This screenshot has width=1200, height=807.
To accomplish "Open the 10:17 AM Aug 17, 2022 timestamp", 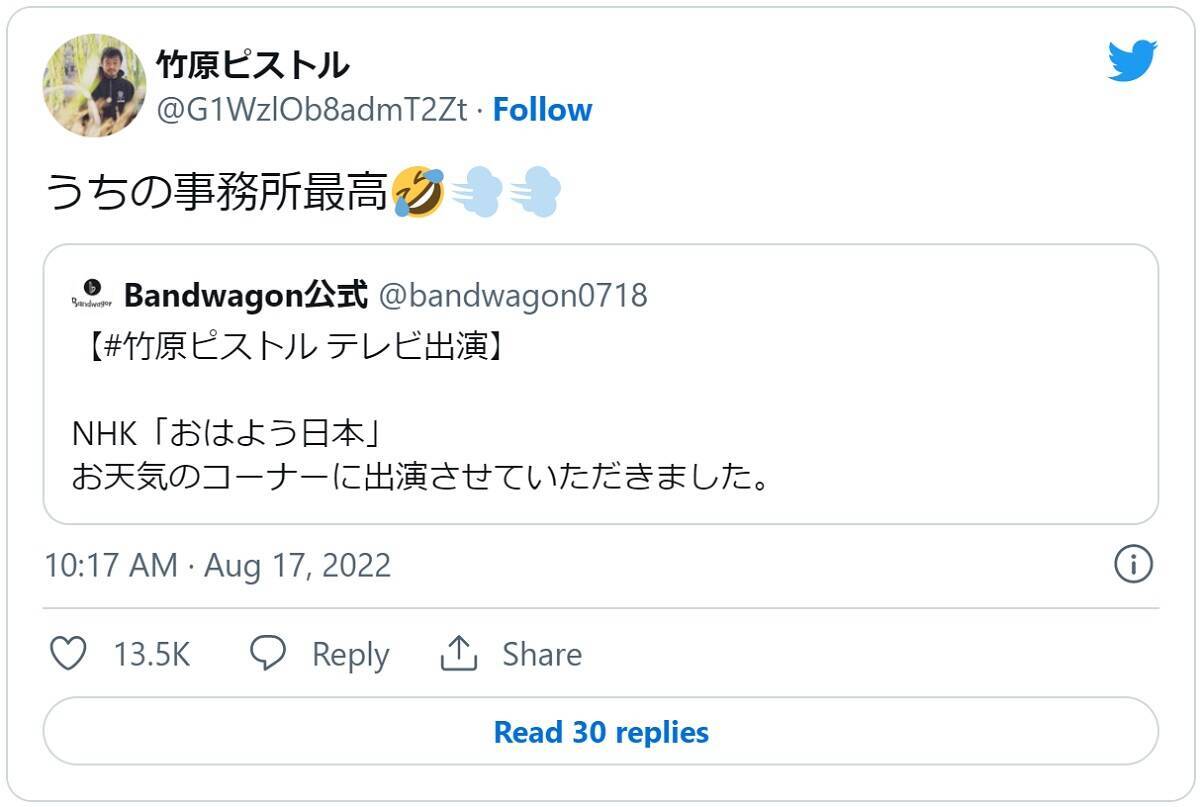I will coord(218,566).
